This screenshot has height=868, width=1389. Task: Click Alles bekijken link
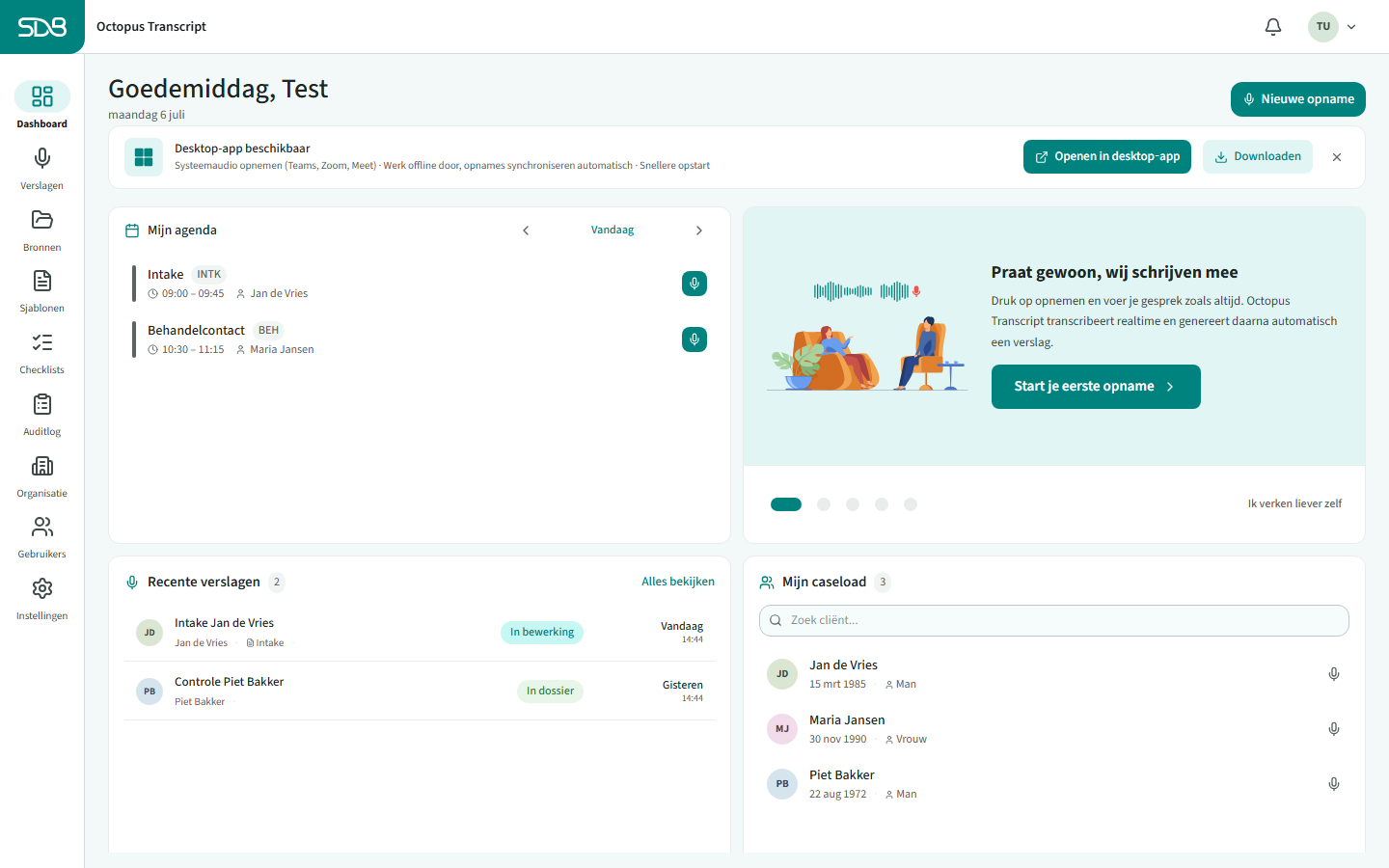click(x=678, y=582)
